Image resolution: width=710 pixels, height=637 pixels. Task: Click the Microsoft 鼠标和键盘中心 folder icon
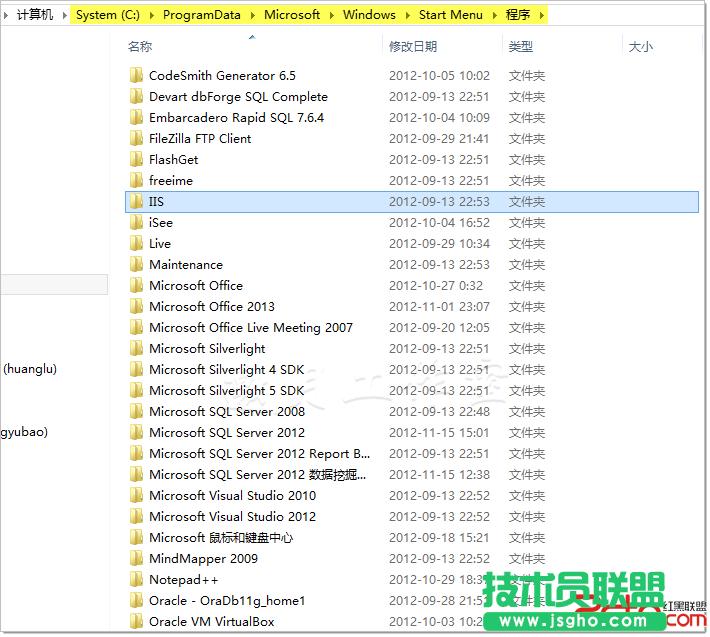(136, 537)
